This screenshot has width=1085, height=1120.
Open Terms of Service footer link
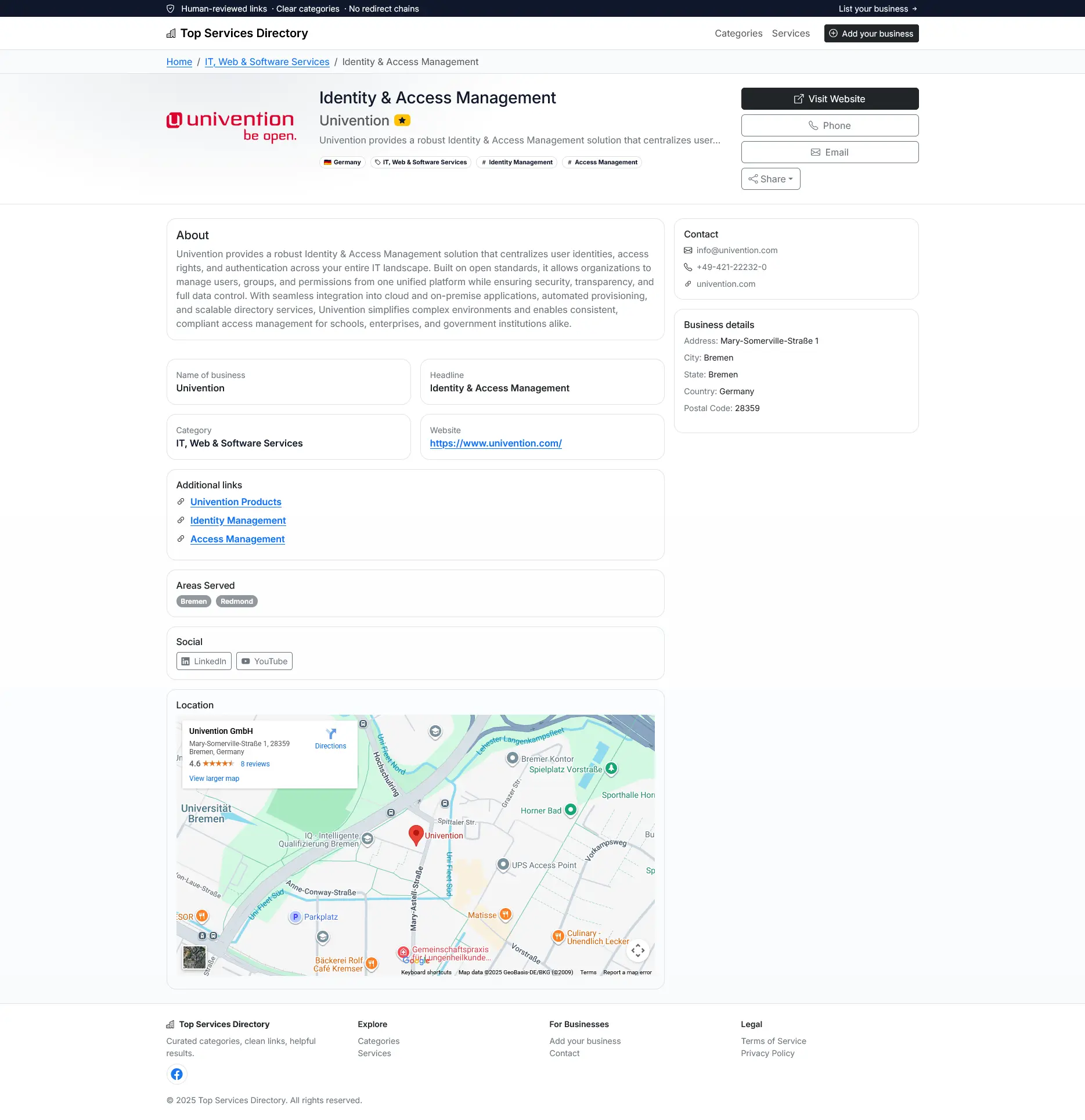[x=773, y=1042]
